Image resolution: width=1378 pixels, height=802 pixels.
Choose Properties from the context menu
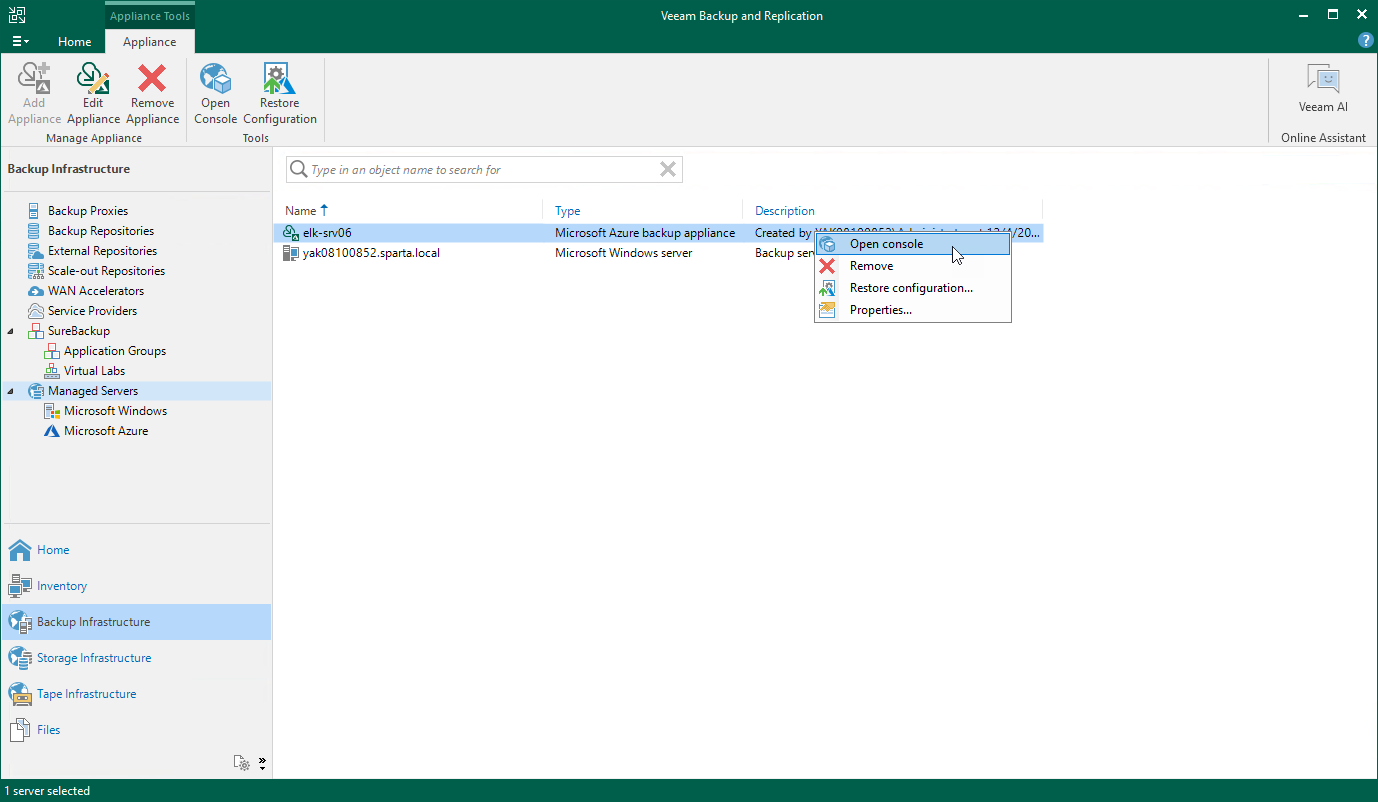[912, 310]
